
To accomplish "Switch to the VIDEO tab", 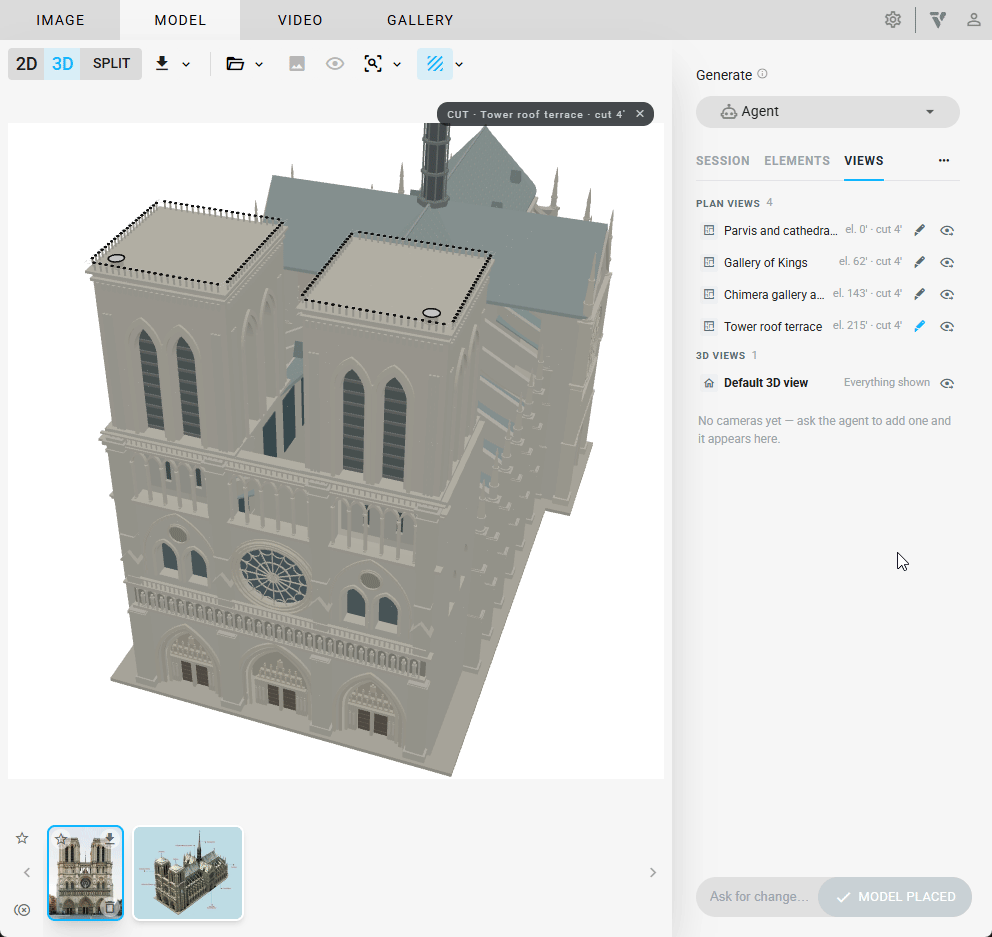I will (300, 20).
